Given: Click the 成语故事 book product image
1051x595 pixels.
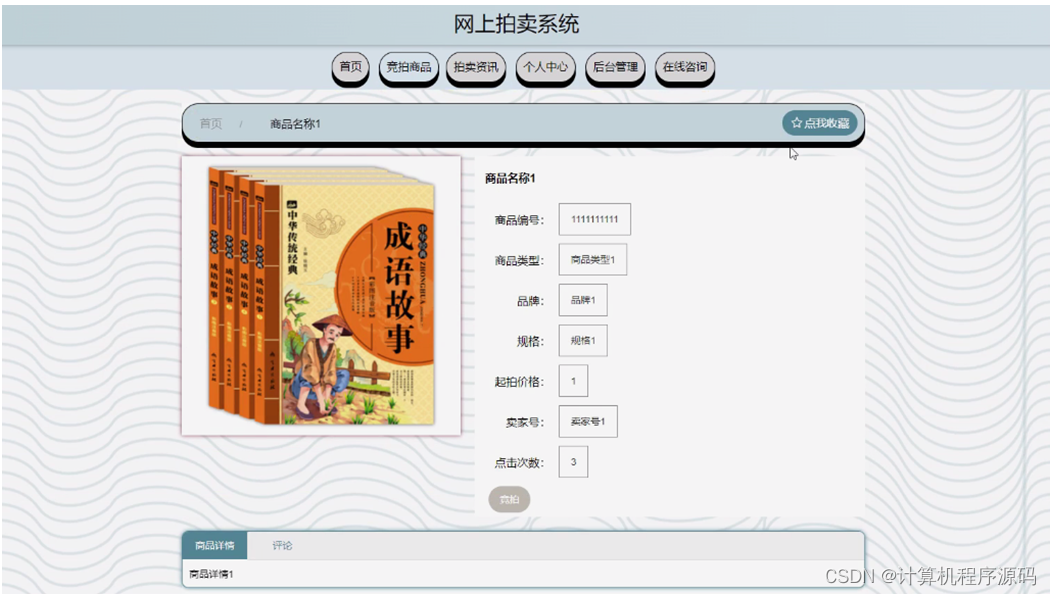Looking at the screenshot, I should tap(321, 295).
